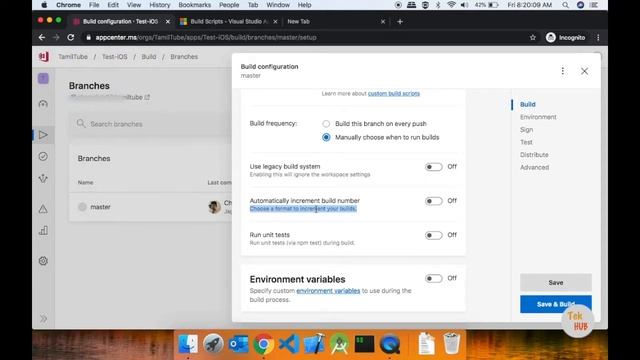This screenshot has width=640, height=360.
Task: Select Build this branch on every push
Action: [326, 124]
